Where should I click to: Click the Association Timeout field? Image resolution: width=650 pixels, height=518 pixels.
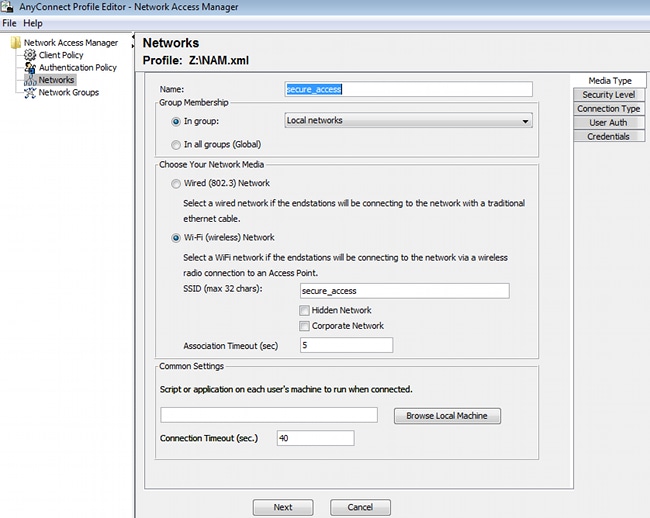(x=347, y=345)
